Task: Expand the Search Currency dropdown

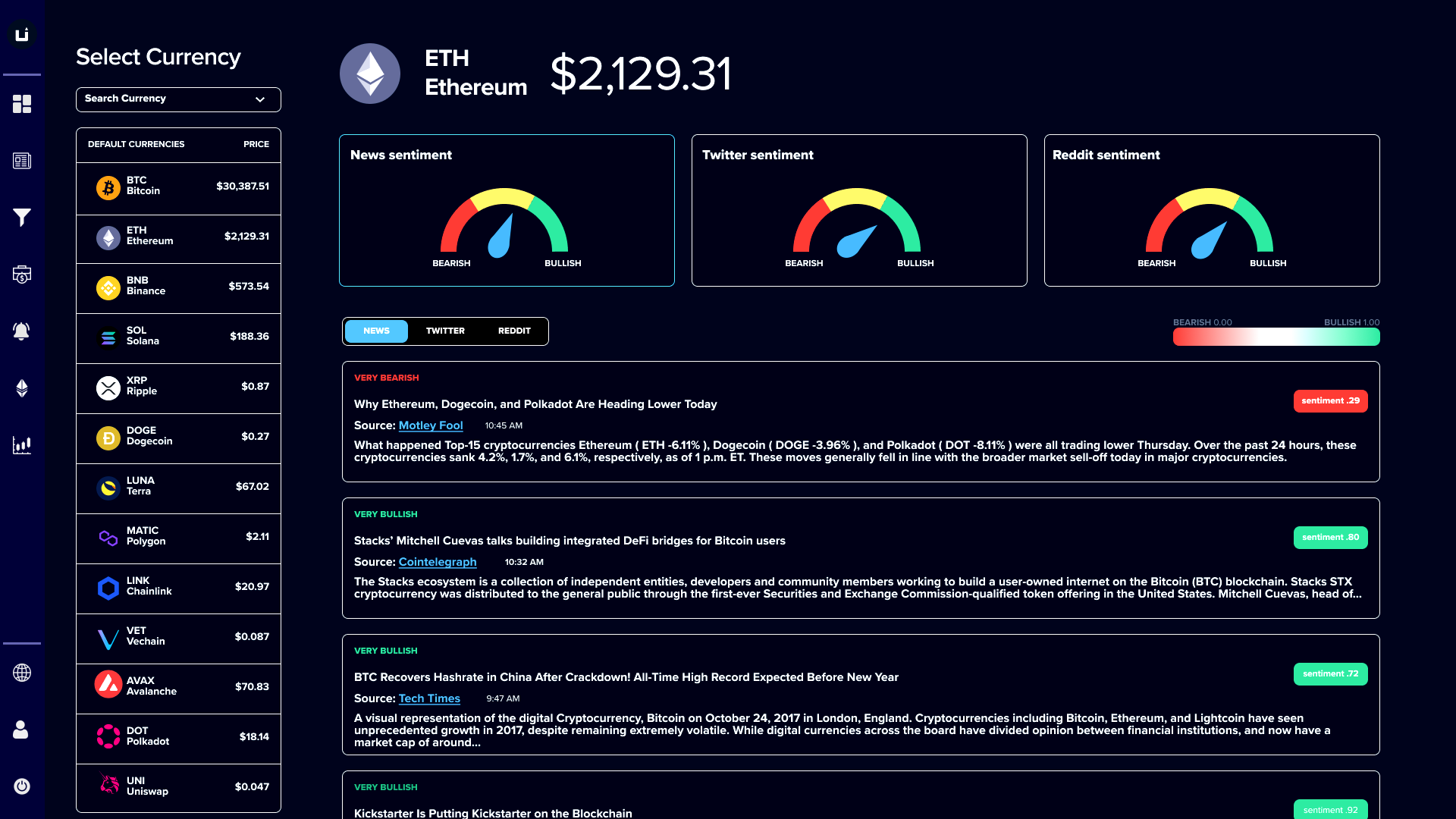Action: pyautogui.click(x=178, y=99)
